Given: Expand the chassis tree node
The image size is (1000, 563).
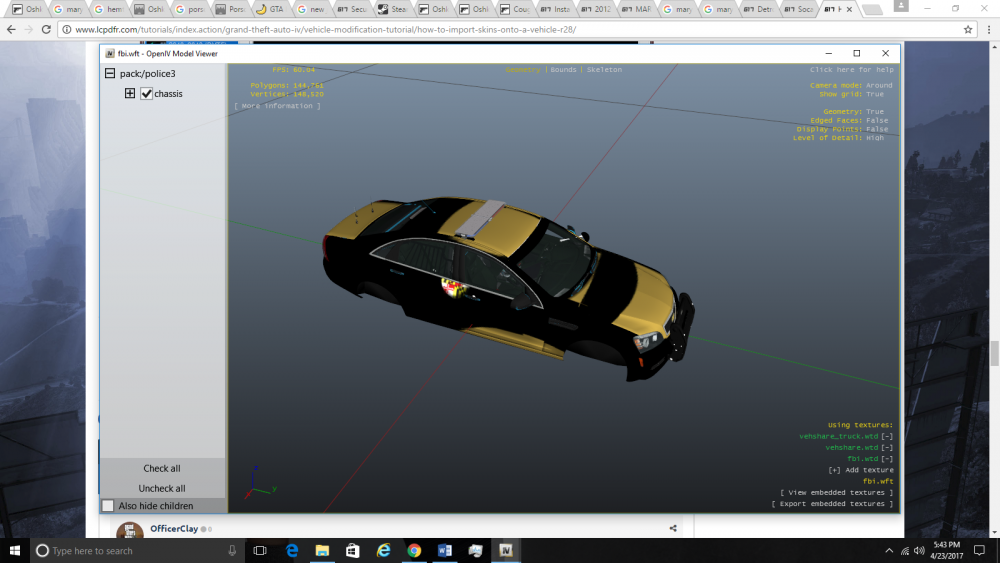Looking at the screenshot, I should tap(129, 94).
